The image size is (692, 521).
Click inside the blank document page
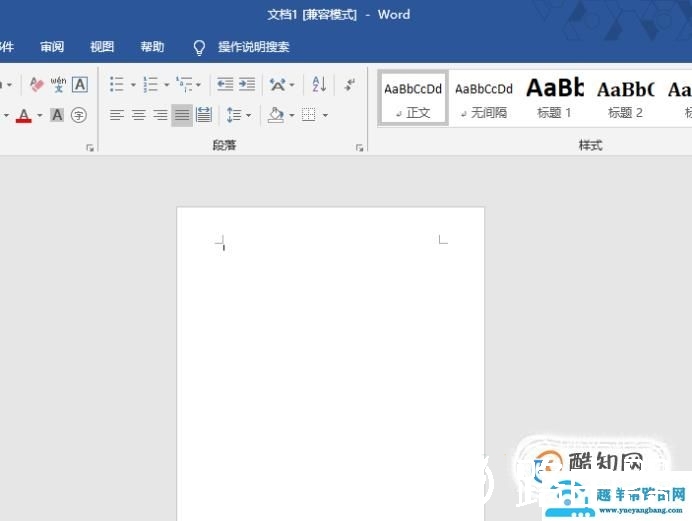click(331, 362)
